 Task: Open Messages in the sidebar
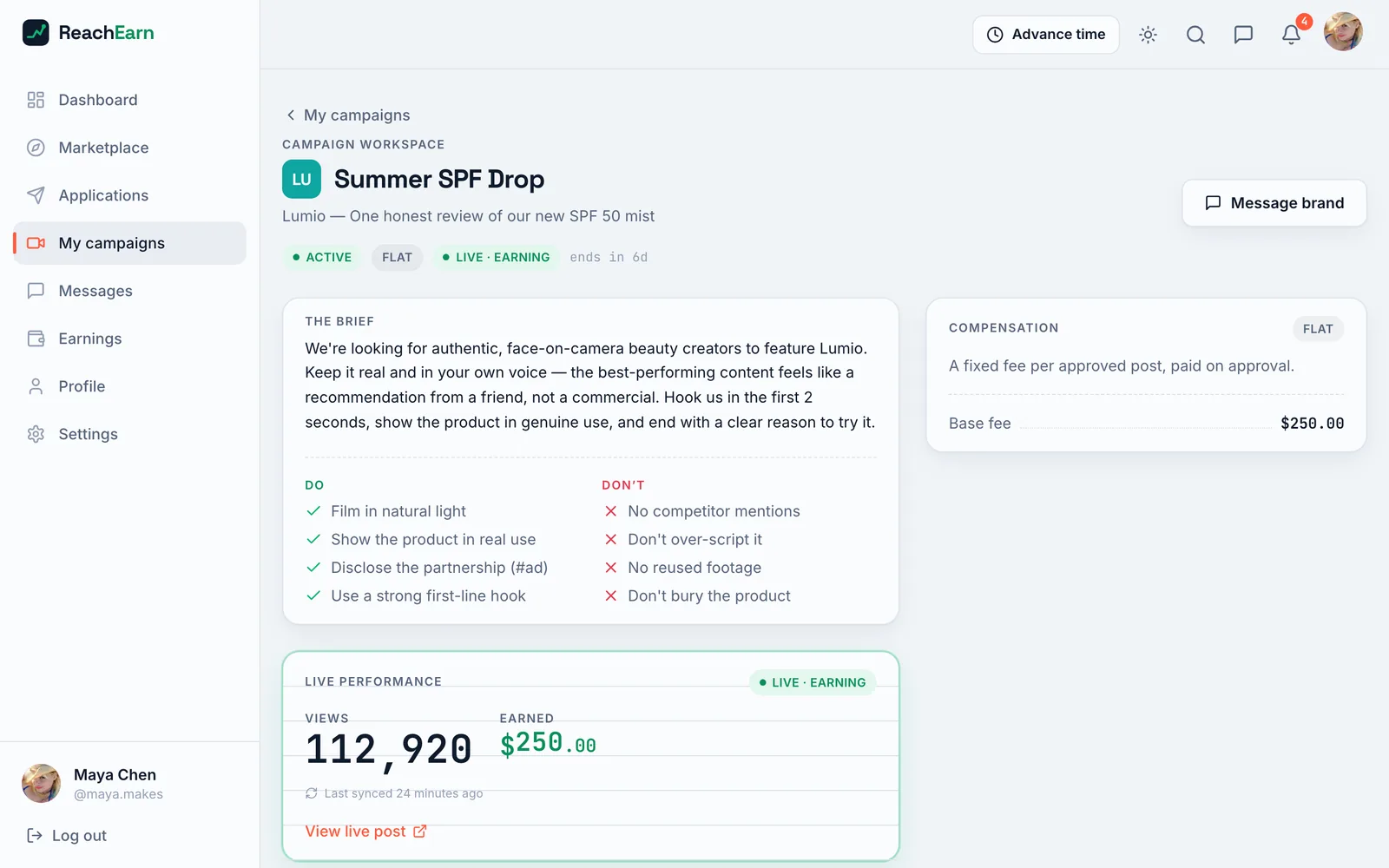pos(129,291)
